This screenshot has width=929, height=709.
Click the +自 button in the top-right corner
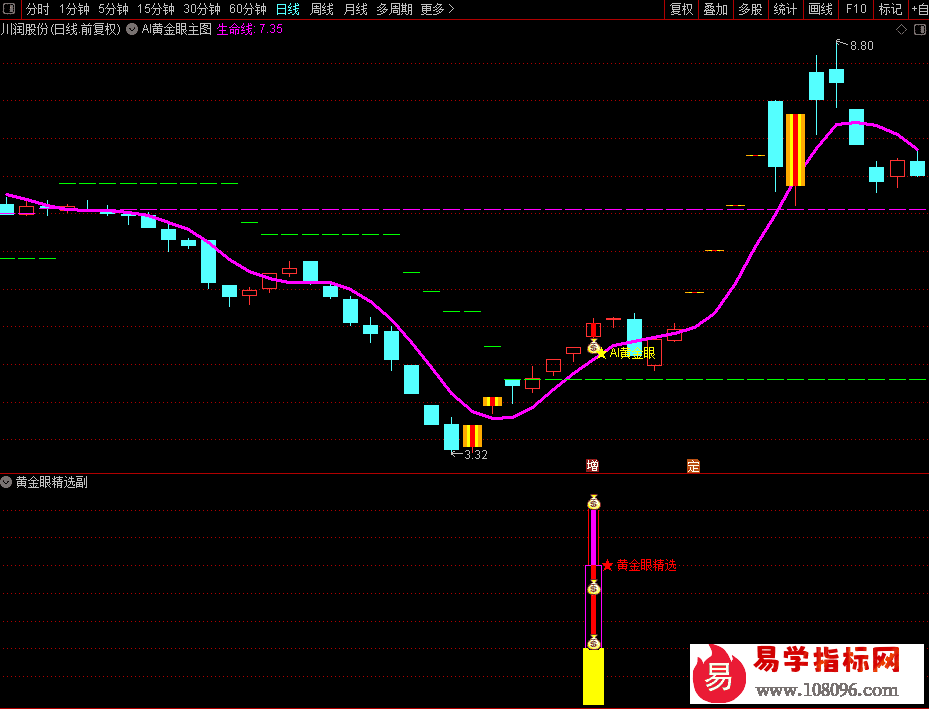tap(918, 9)
